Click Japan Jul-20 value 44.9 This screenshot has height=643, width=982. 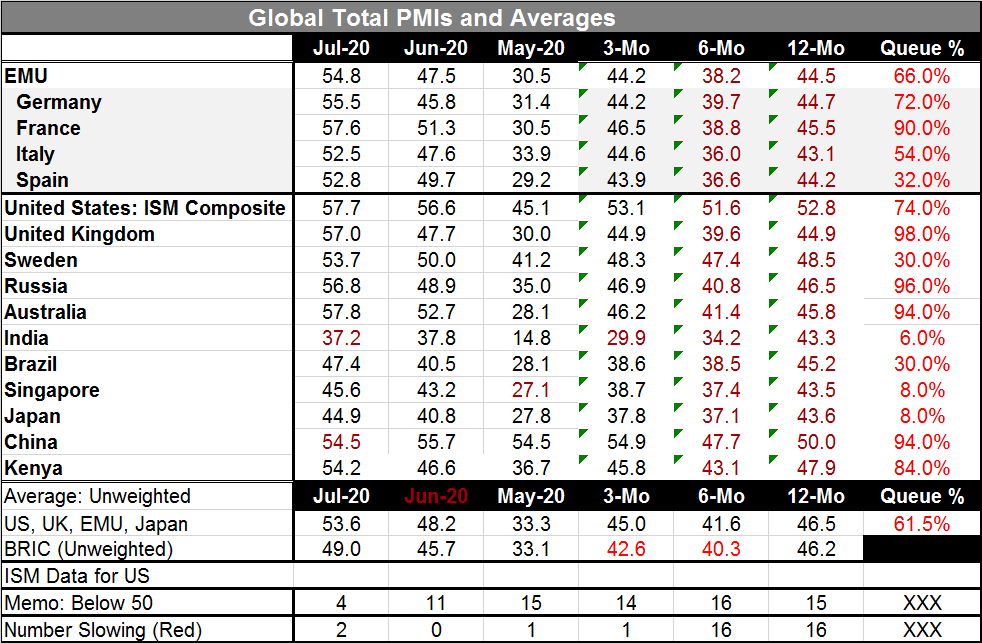tap(341, 416)
